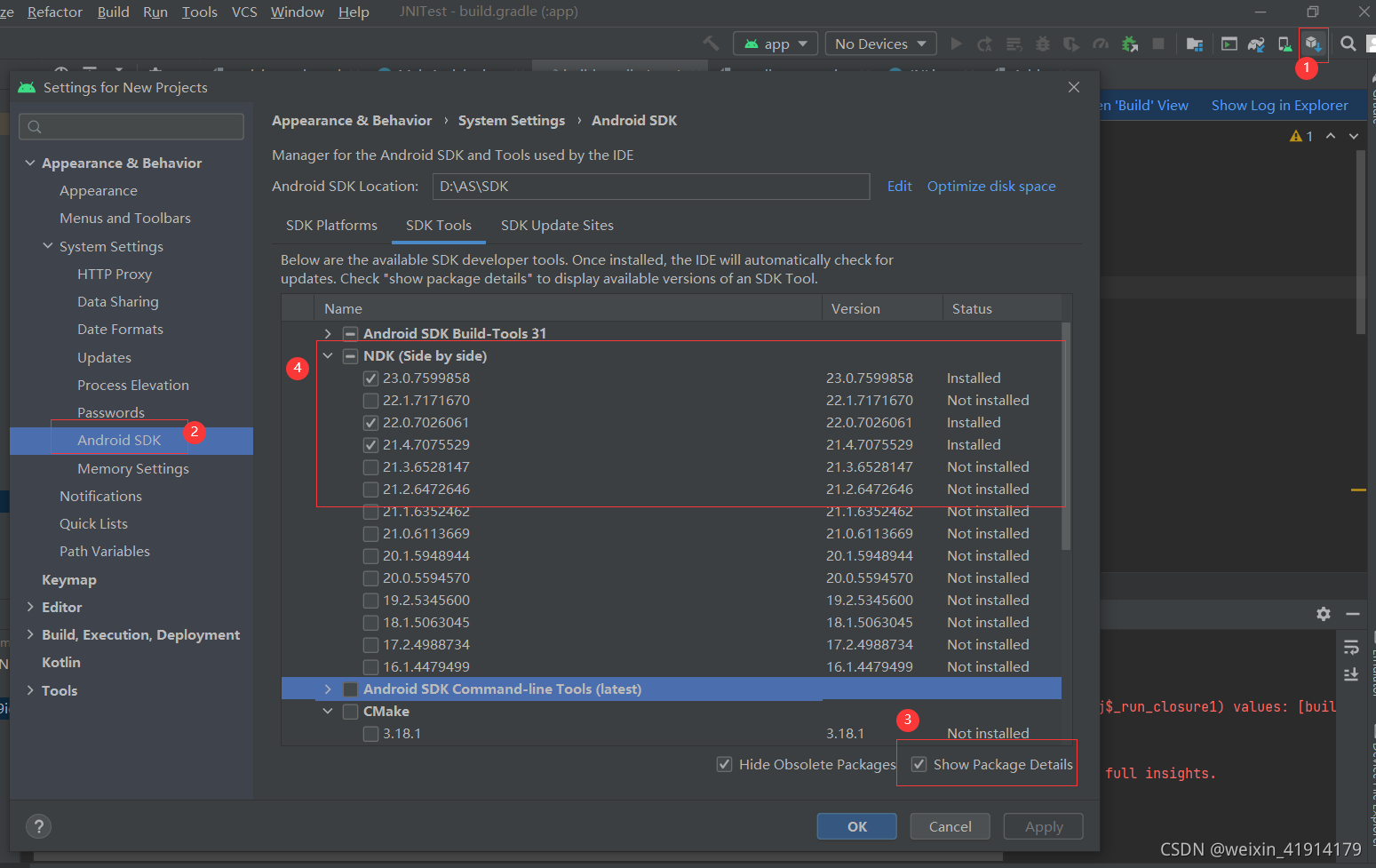
Task: Click Edit link for SDK location
Action: click(900, 187)
